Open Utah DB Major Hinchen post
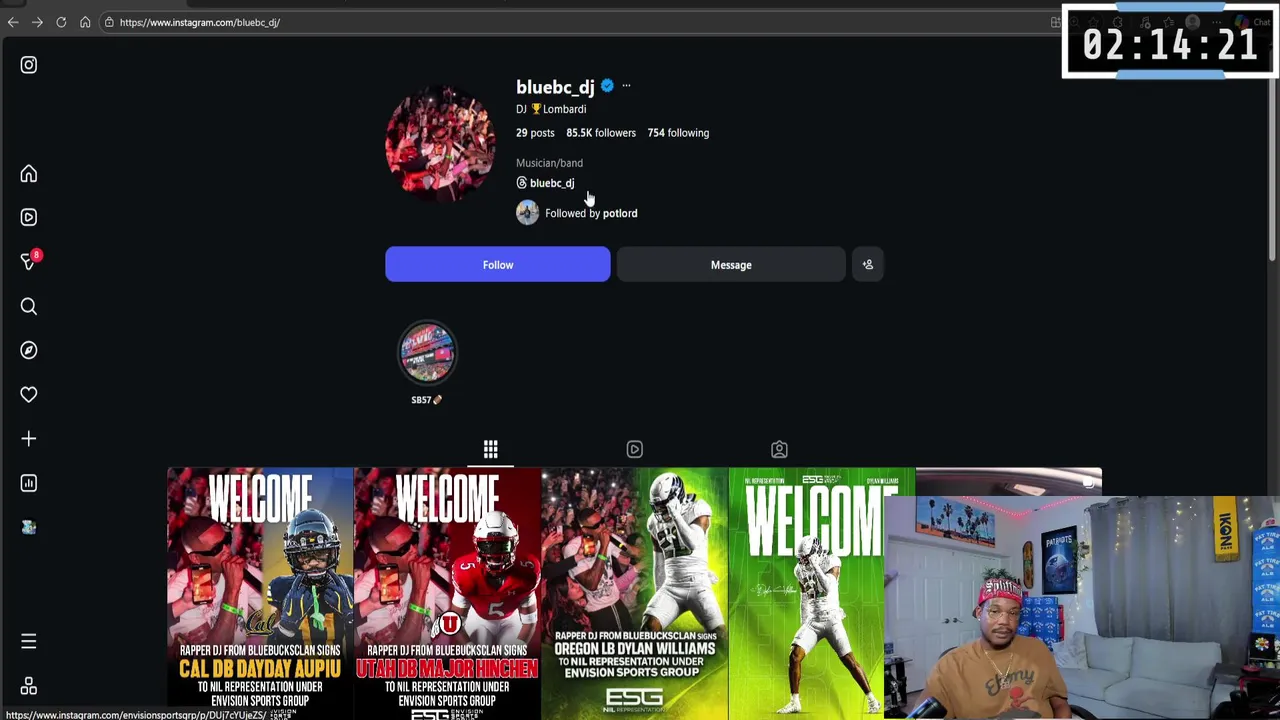The height and width of the screenshot is (720, 1280). click(447, 593)
